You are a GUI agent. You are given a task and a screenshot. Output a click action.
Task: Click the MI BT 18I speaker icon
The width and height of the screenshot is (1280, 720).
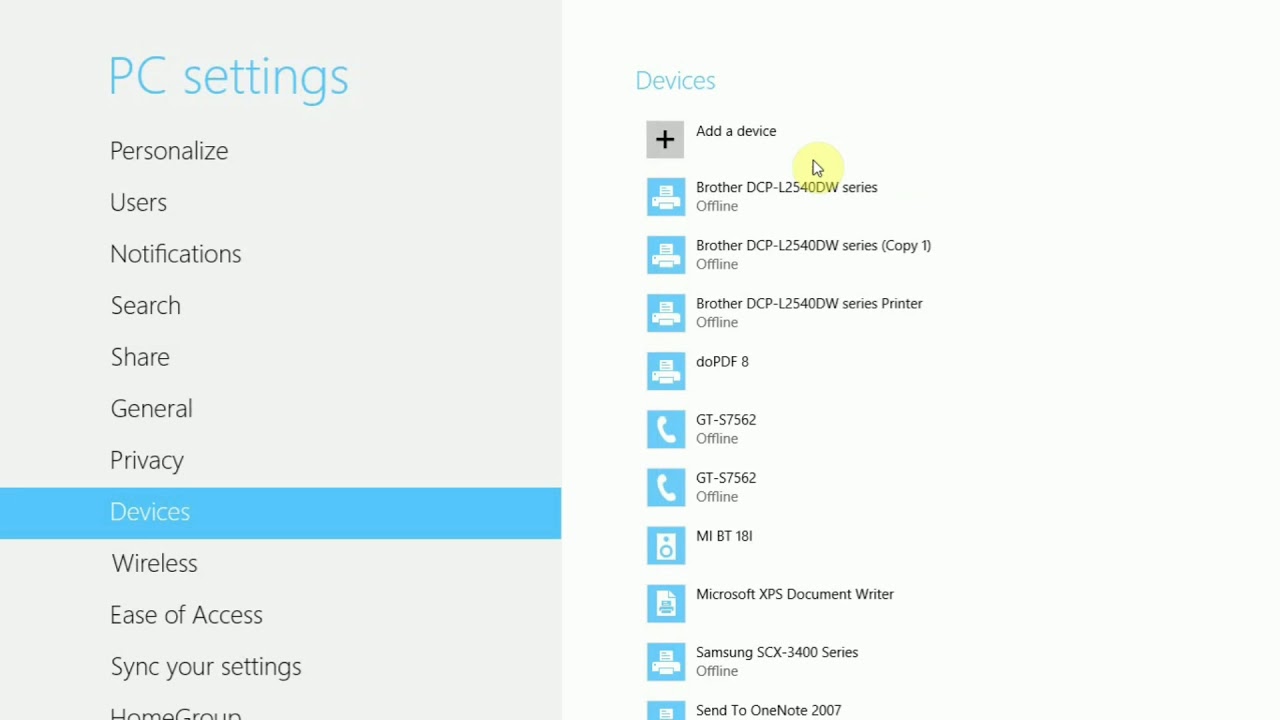[666, 545]
